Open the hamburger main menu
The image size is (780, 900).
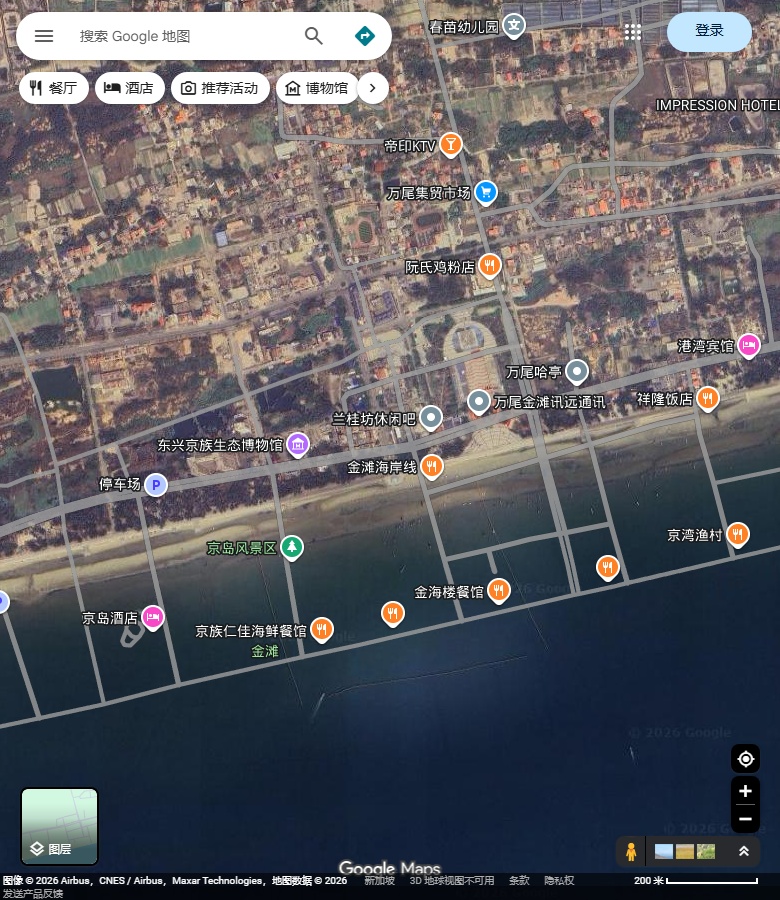pos(44,36)
